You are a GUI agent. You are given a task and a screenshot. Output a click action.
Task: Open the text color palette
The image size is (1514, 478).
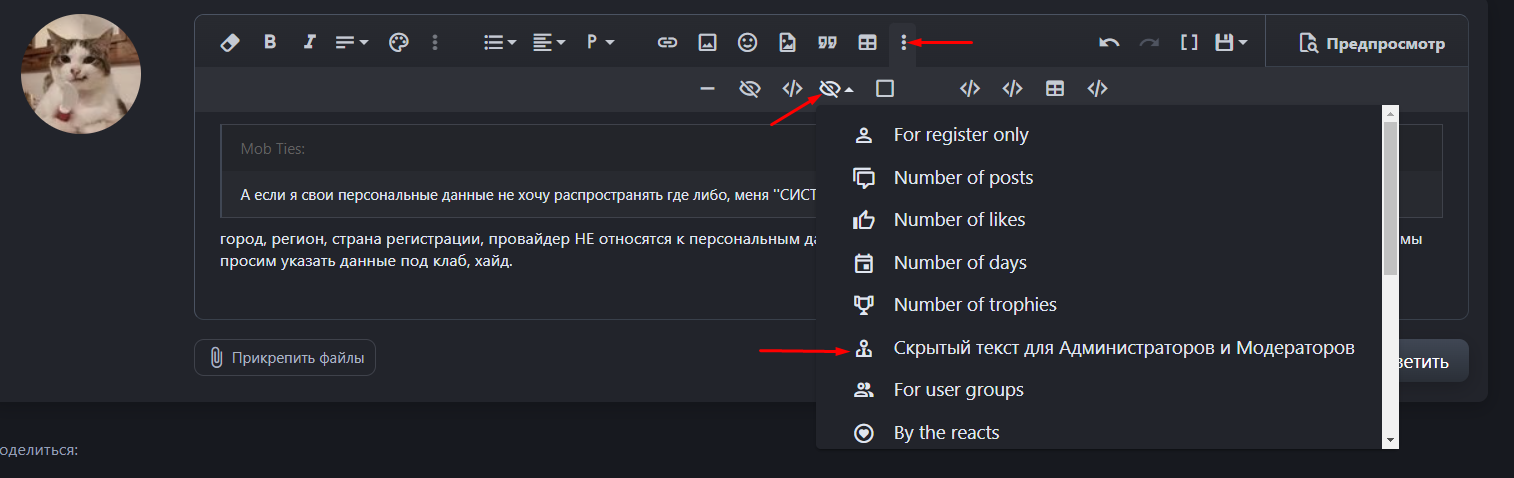(x=398, y=42)
